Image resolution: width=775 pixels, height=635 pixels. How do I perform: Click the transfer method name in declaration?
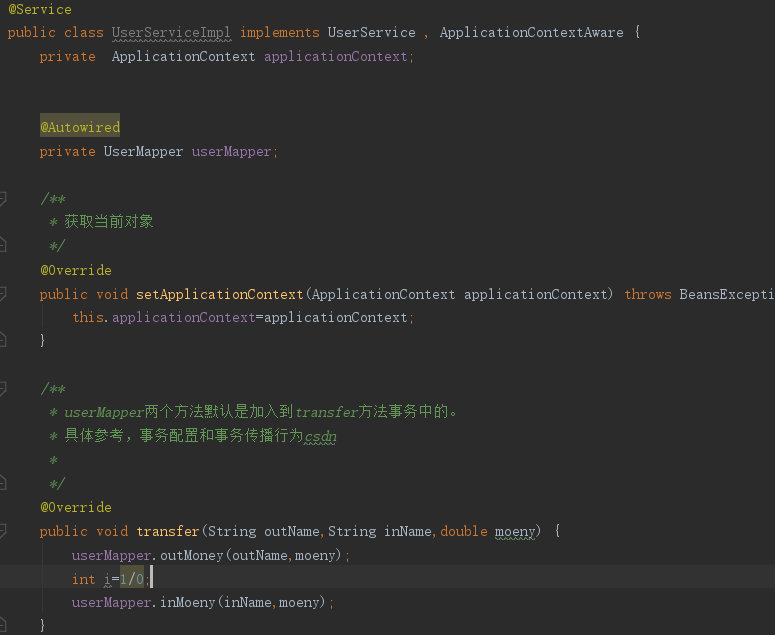[x=168, y=531]
